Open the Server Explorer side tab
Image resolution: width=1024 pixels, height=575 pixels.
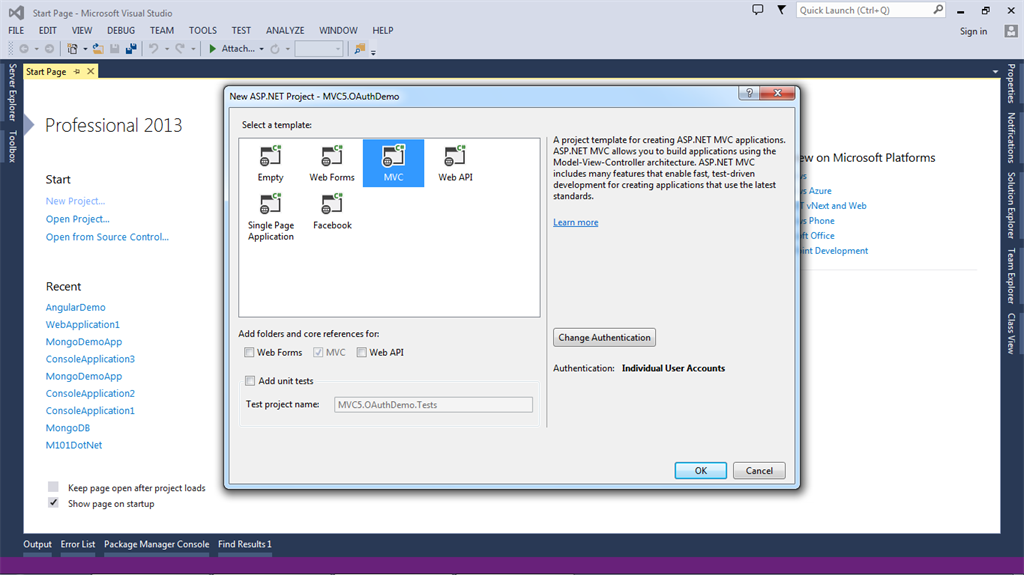(x=12, y=92)
